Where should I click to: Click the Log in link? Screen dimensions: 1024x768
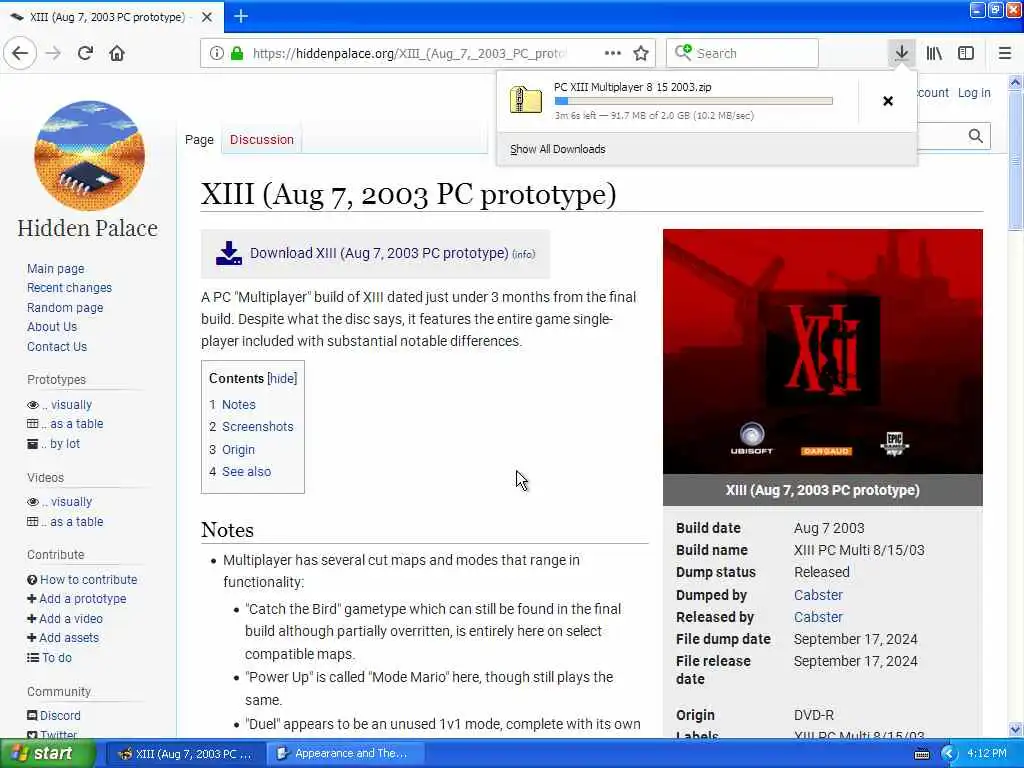(x=974, y=93)
